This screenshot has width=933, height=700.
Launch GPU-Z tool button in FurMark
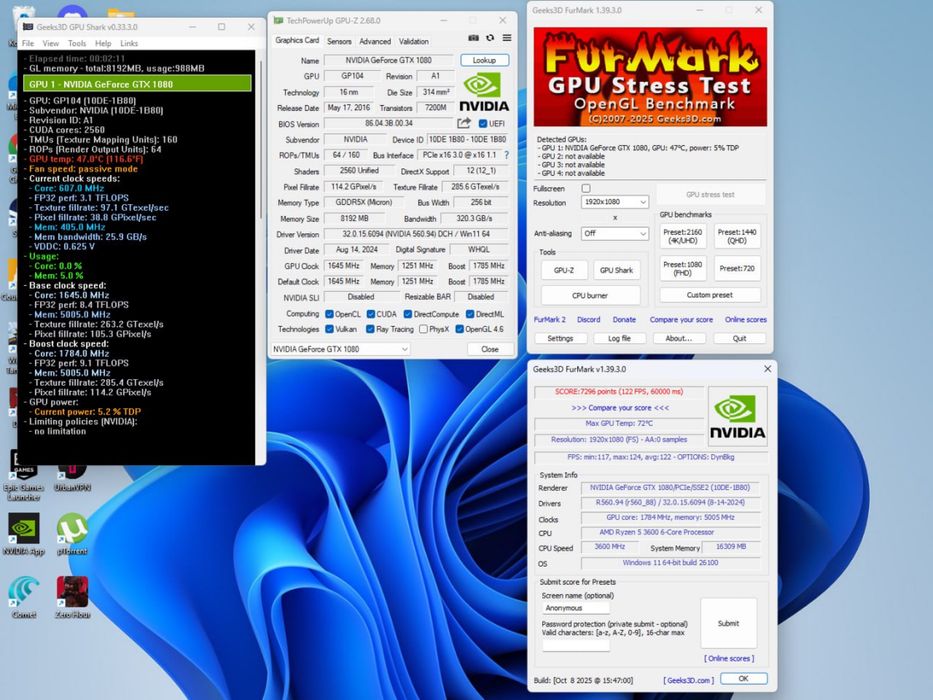point(564,270)
